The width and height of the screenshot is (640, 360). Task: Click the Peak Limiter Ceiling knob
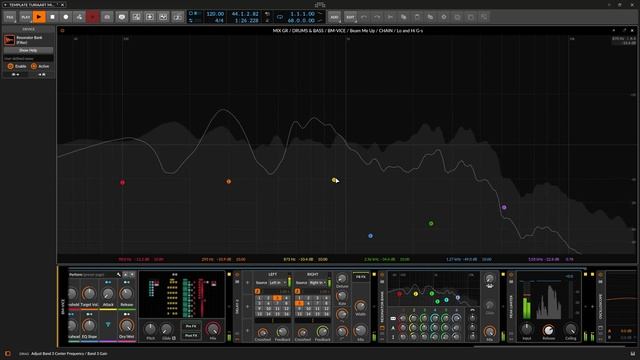pyautogui.click(x=571, y=329)
